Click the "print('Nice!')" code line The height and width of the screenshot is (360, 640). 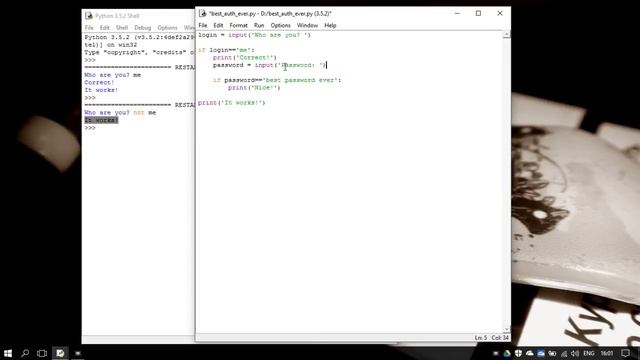(x=254, y=88)
